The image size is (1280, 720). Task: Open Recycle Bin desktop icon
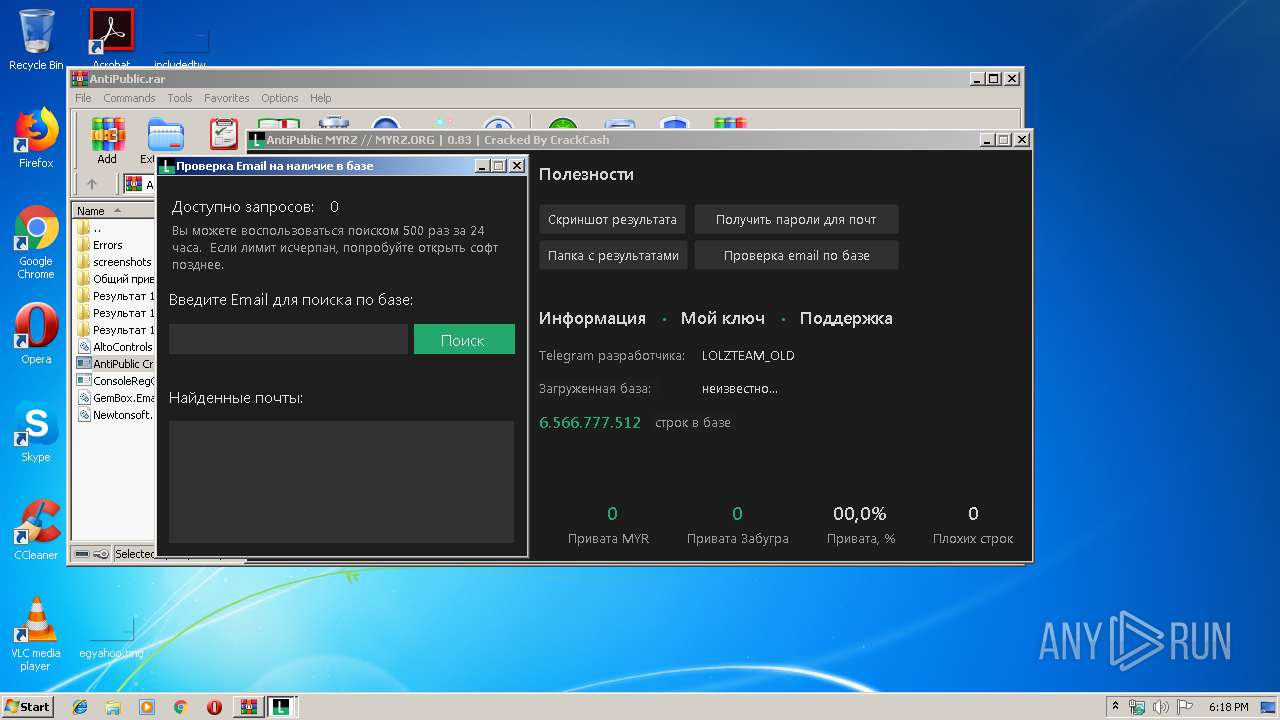point(36,40)
